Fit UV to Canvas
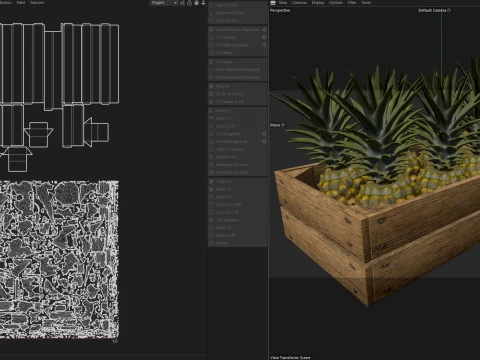Screen dimensions: 480x360 (x=238, y=94)
